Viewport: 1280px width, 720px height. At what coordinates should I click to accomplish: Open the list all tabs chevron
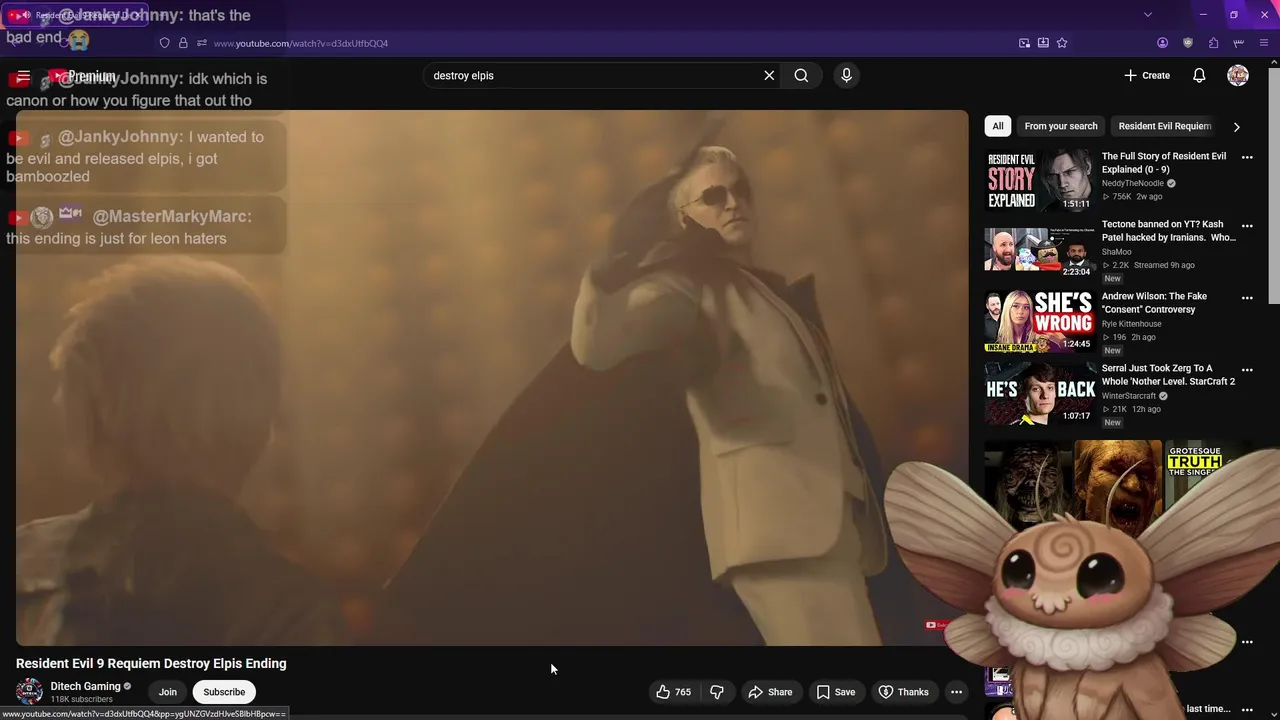(1148, 15)
